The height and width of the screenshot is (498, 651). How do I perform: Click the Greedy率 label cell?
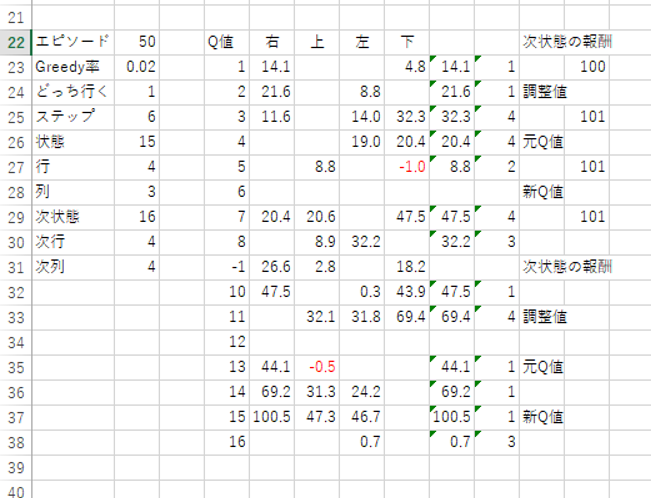[73, 67]
